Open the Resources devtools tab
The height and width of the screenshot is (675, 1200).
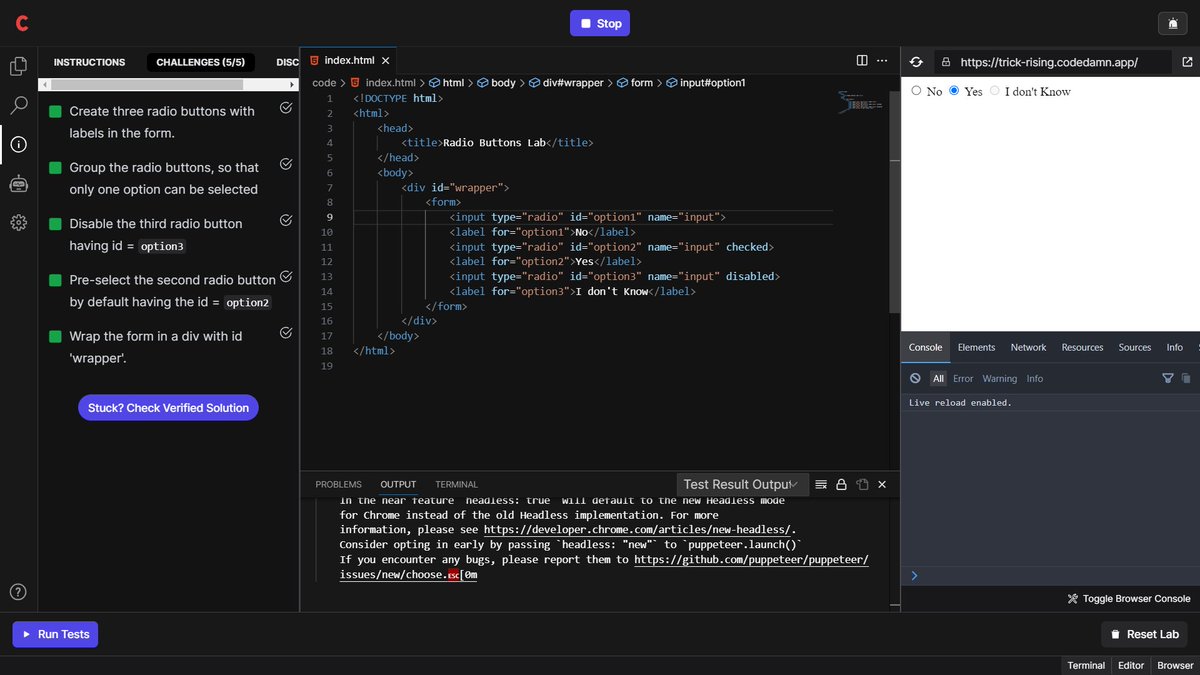point(1082,347)
